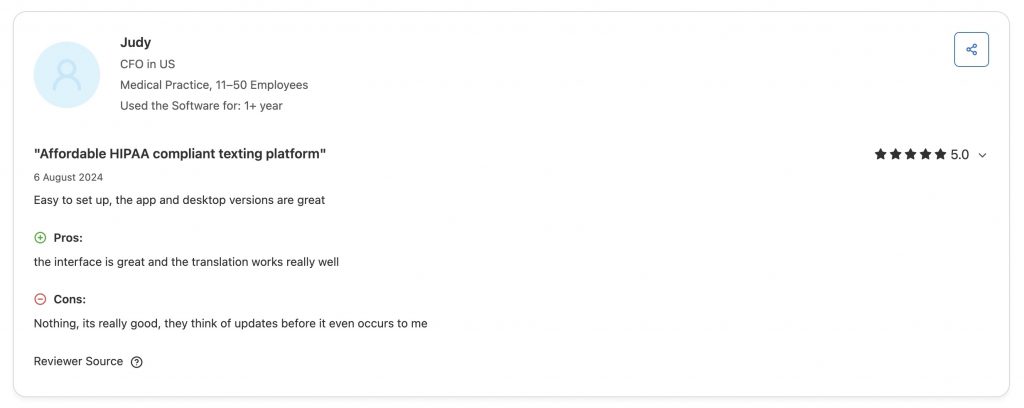Click the "Used the Software for: 1+ year" text

tap(201, 106)
